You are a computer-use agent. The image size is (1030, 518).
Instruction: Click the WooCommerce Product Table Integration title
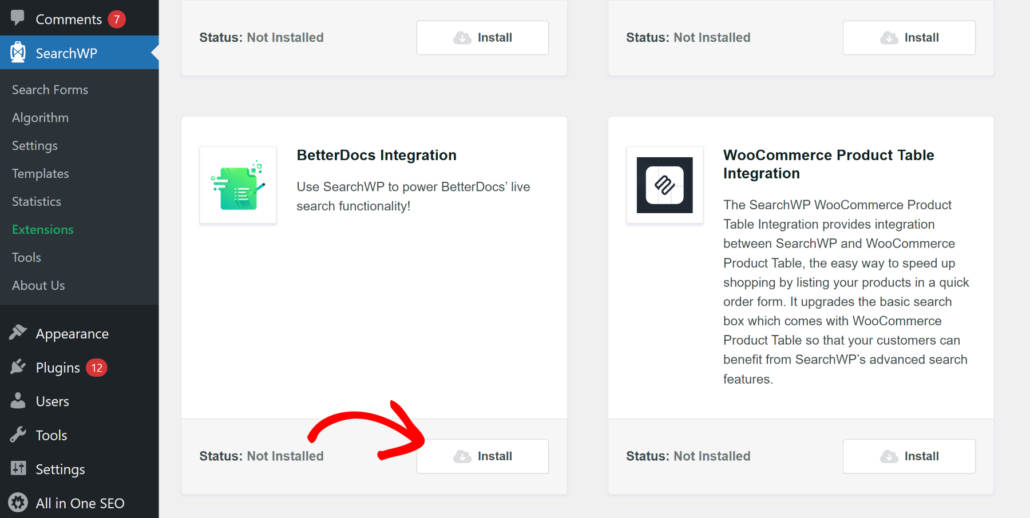tap(828, 164)
